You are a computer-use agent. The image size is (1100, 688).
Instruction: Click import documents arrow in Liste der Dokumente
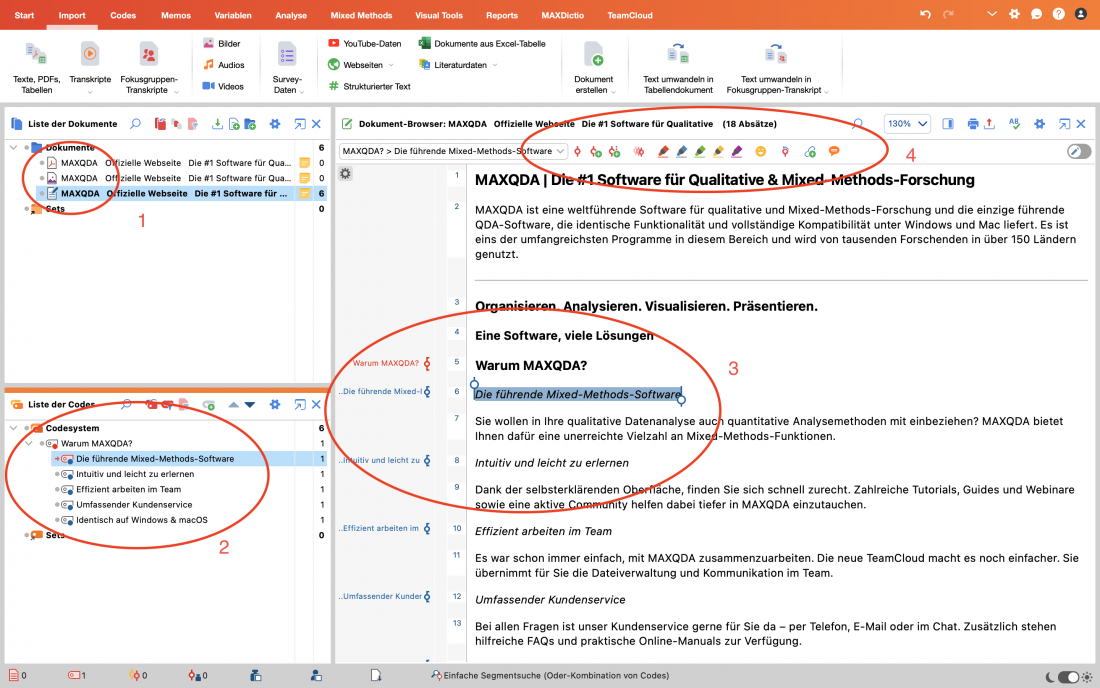pos(217,123)
